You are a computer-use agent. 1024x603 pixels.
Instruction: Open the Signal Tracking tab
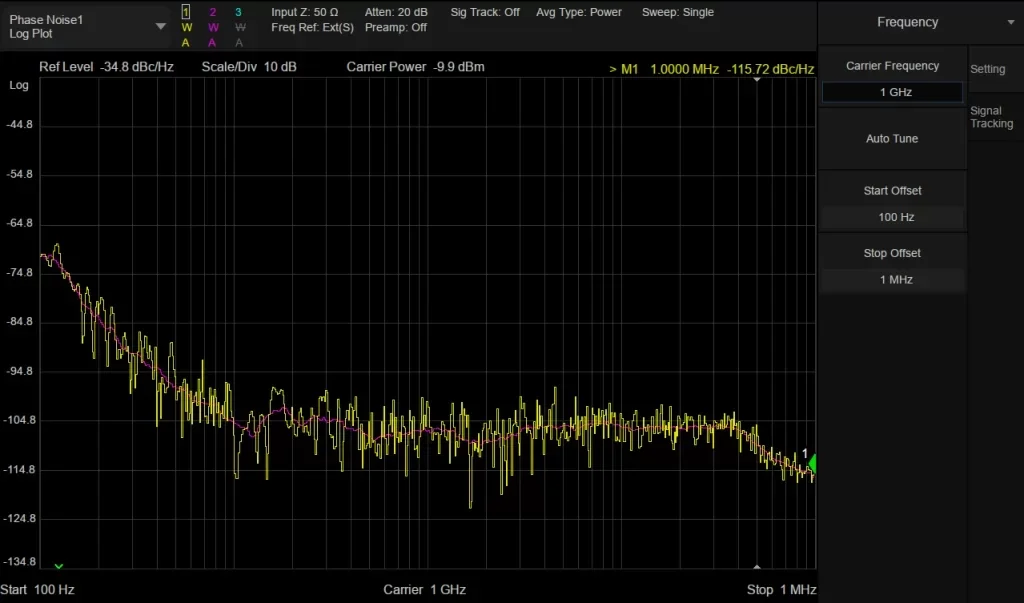click(x=991, y=117)
